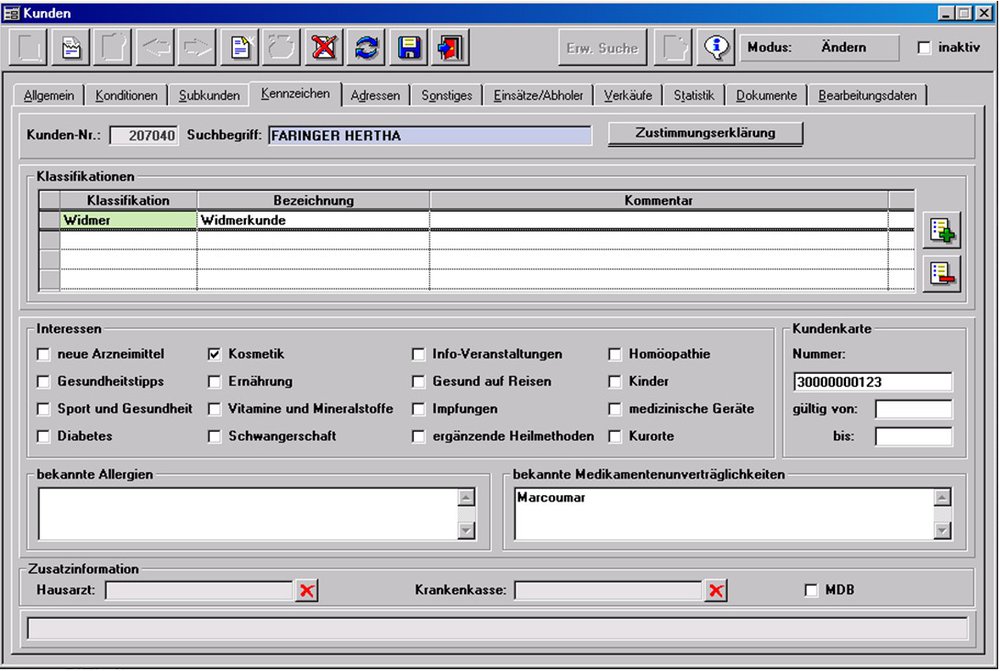The width and height of the screenshot is (1000, 671).
Task: Click the red X delete record icon
Action: coord(324,48)
